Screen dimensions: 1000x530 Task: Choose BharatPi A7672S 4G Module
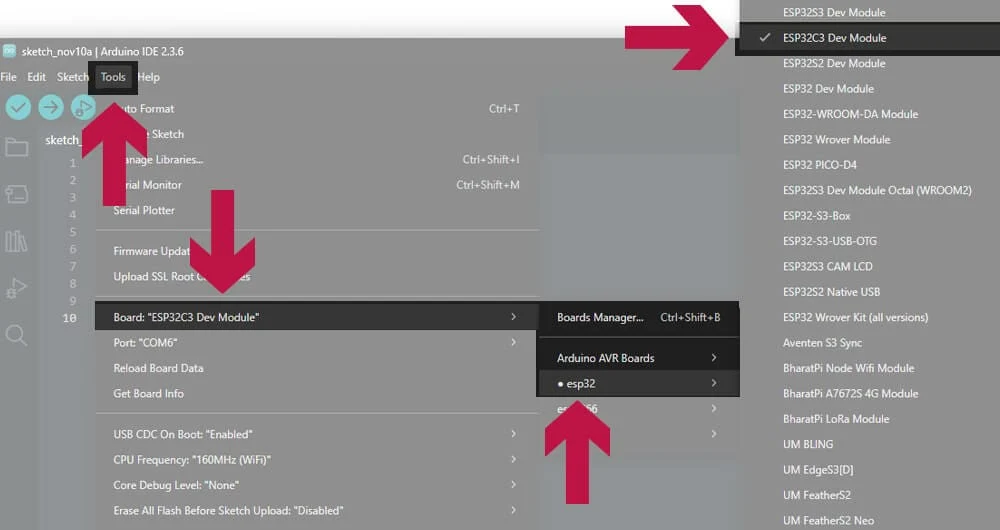tap(867, 394)
